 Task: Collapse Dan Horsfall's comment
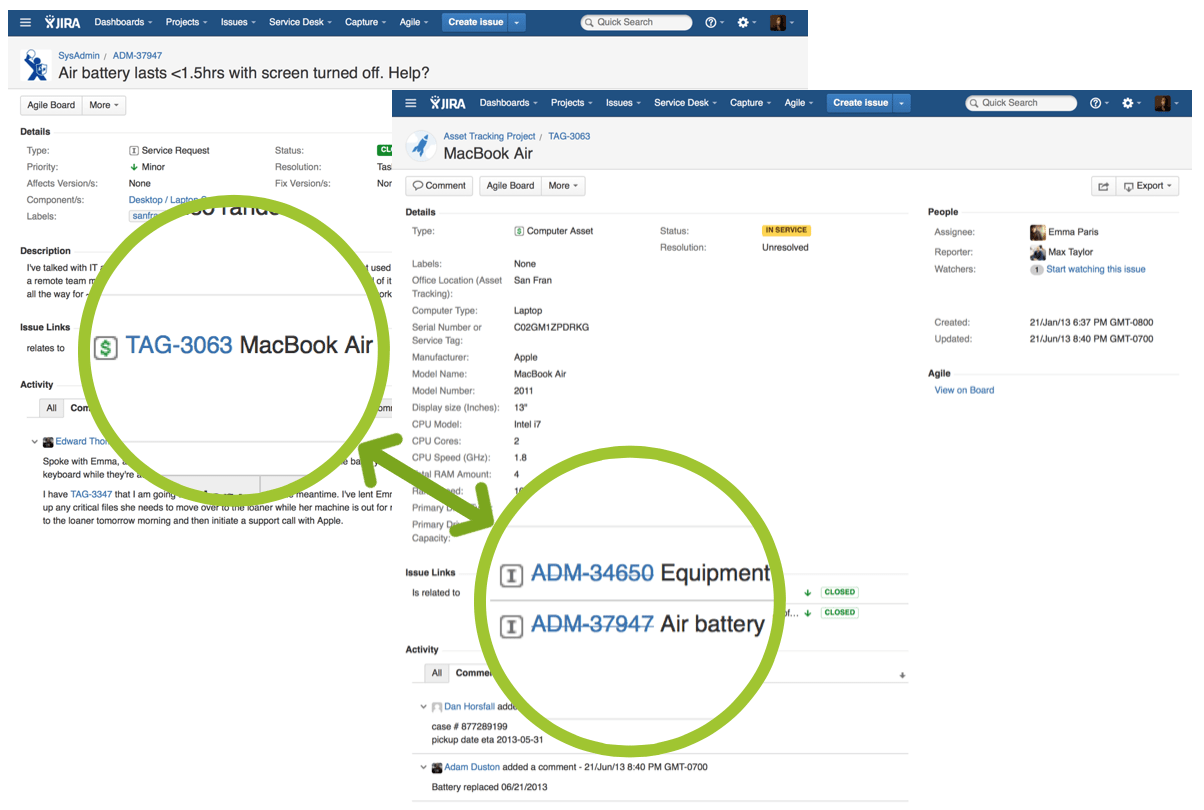(x=423, y=706)
